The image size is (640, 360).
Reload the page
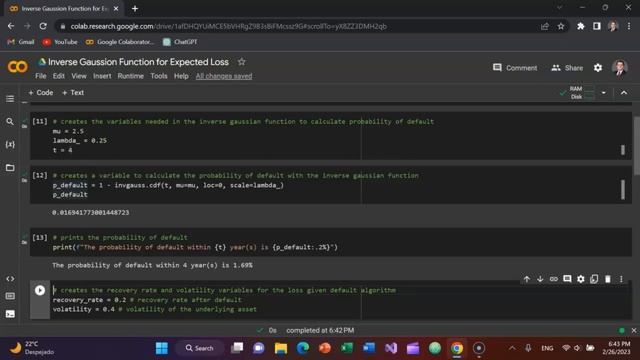[43, 26]
